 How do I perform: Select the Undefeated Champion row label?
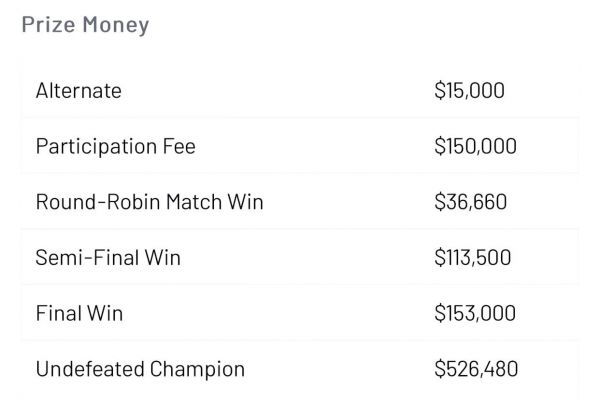click(x=140, y=369)
